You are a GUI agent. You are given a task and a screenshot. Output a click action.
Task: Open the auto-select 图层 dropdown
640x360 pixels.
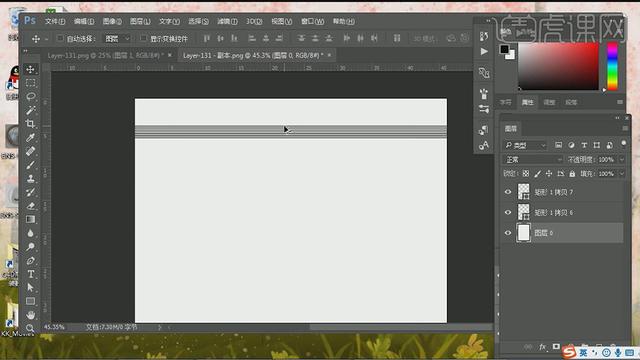117,38
